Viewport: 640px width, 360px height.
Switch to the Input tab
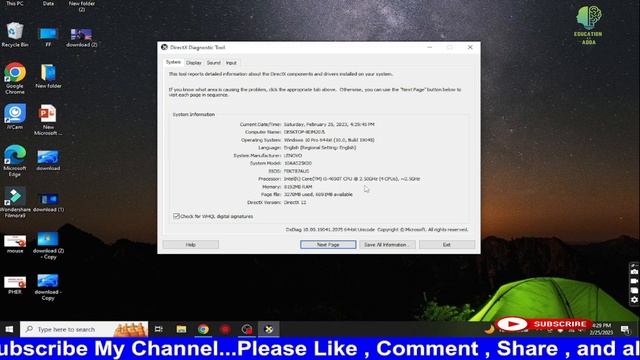(x=231, y=63)
